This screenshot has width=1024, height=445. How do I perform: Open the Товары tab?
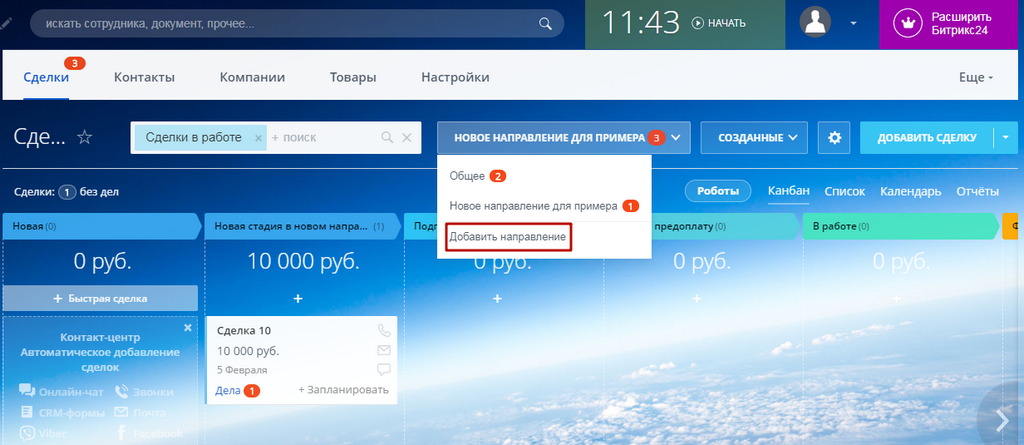[353, 77]
